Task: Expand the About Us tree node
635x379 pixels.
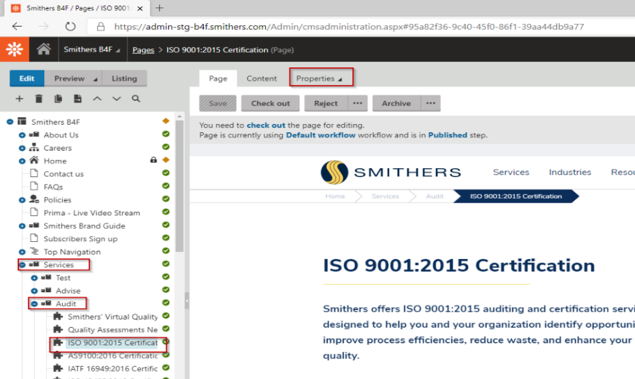Action: (x=22, y=135)
